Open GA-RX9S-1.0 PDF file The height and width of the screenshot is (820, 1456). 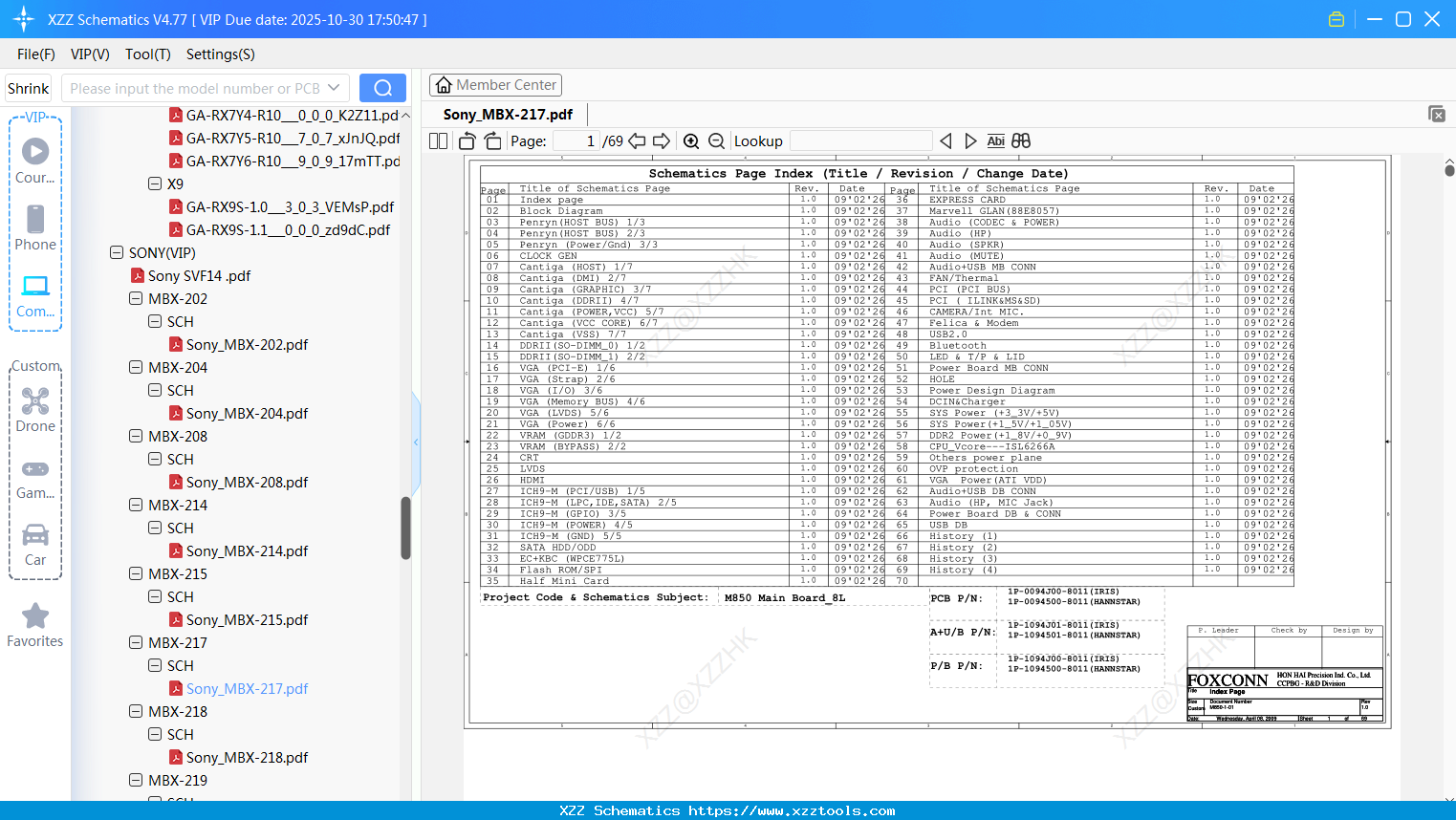pos(290,206)
